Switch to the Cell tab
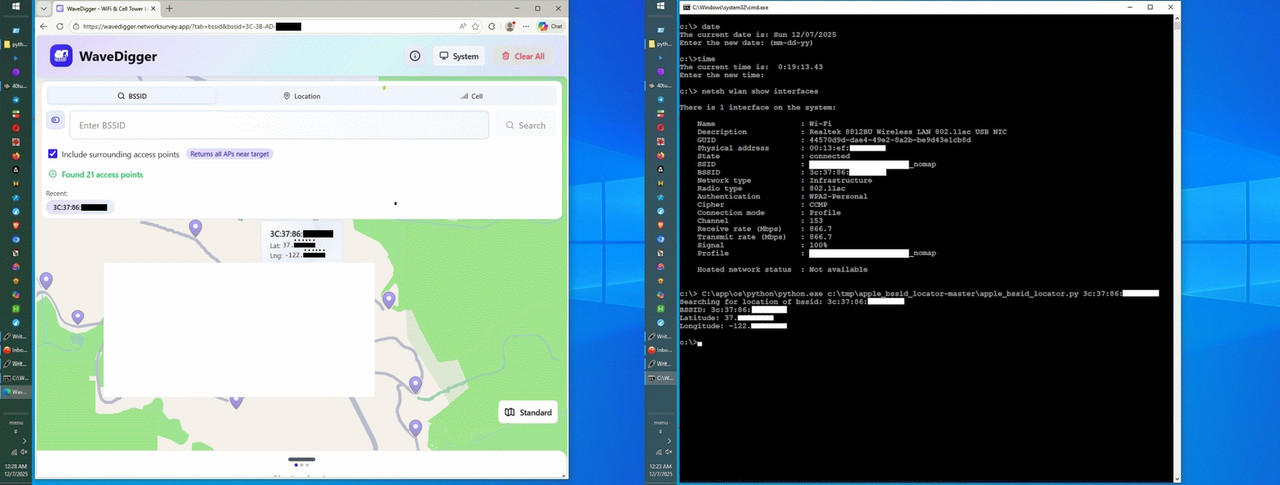 [x=471, y=96]
